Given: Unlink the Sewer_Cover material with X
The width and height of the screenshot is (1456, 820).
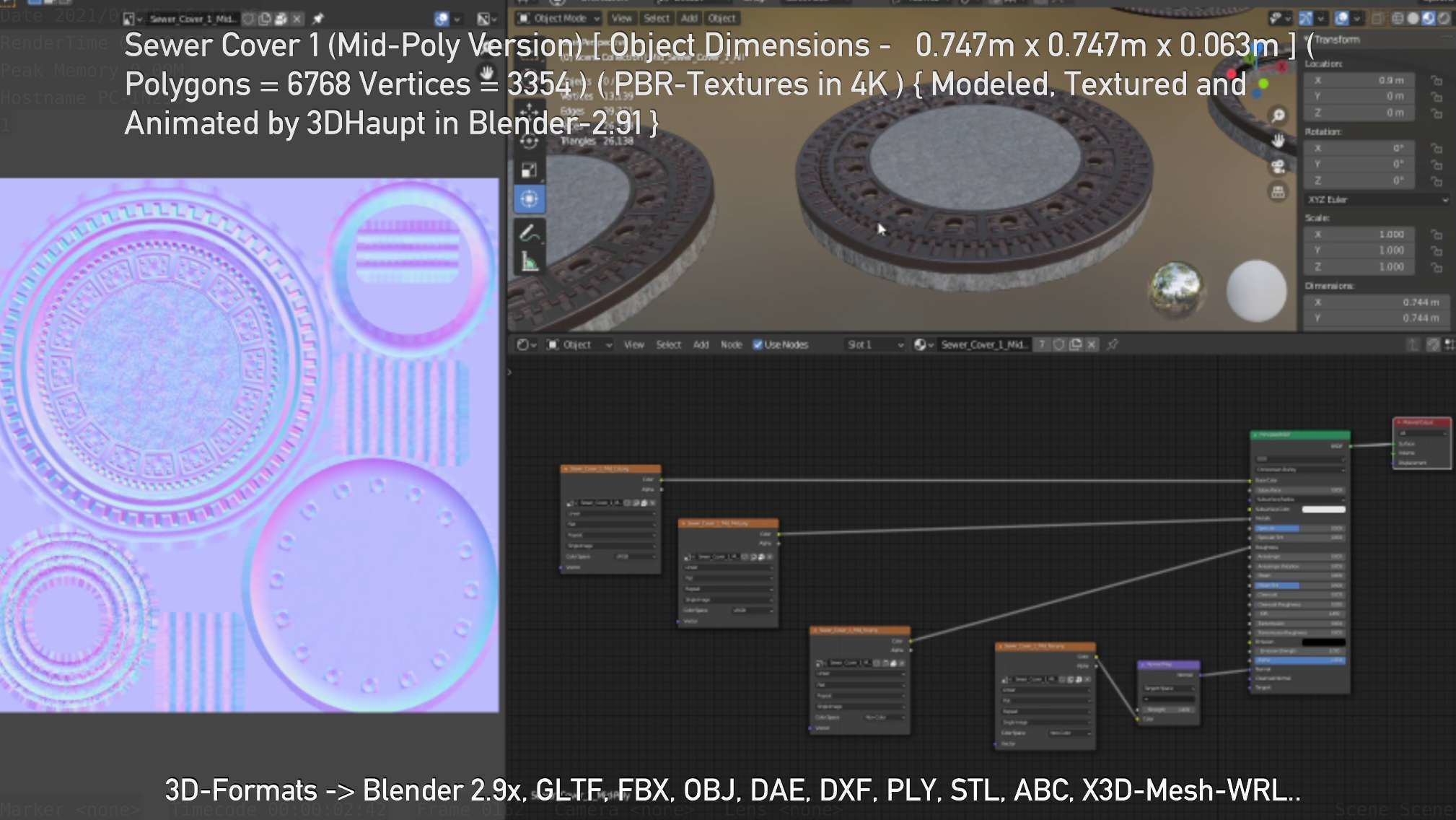Looking at the screenshot, I should pyautogui.click(x=1092, y=345).
